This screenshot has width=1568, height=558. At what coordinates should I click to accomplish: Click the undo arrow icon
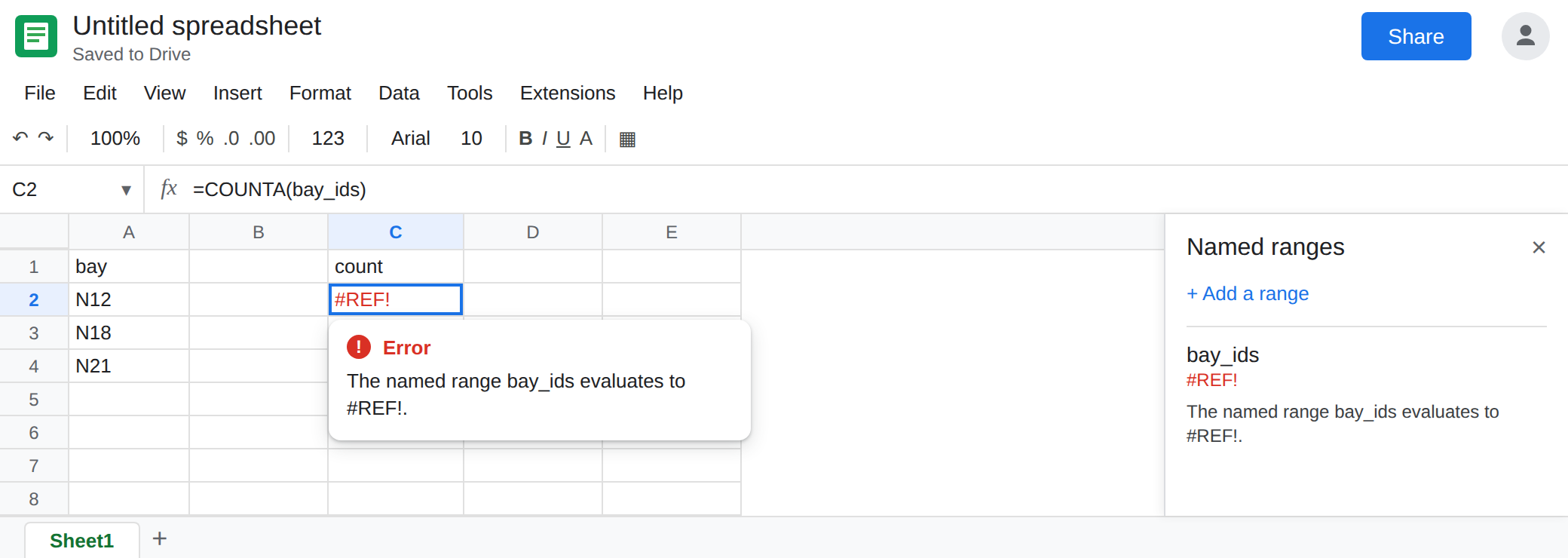point(20,138)
